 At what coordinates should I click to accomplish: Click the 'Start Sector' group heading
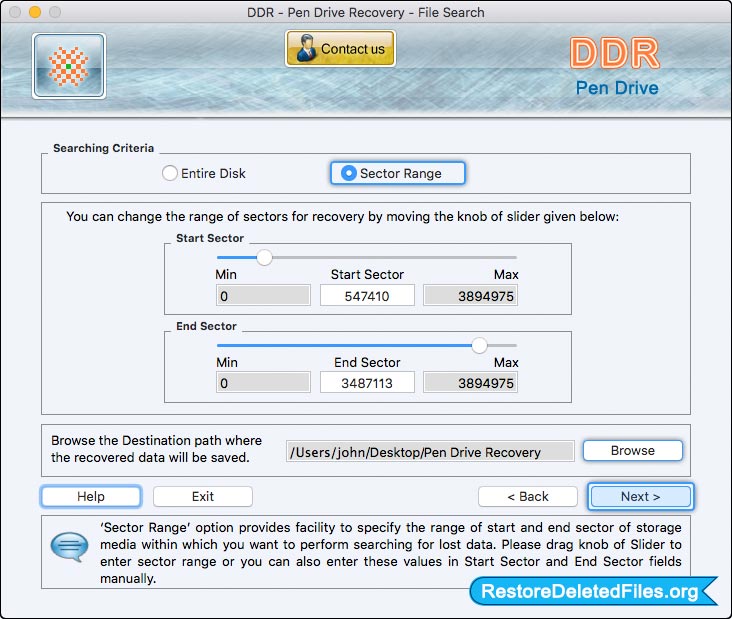210,238
